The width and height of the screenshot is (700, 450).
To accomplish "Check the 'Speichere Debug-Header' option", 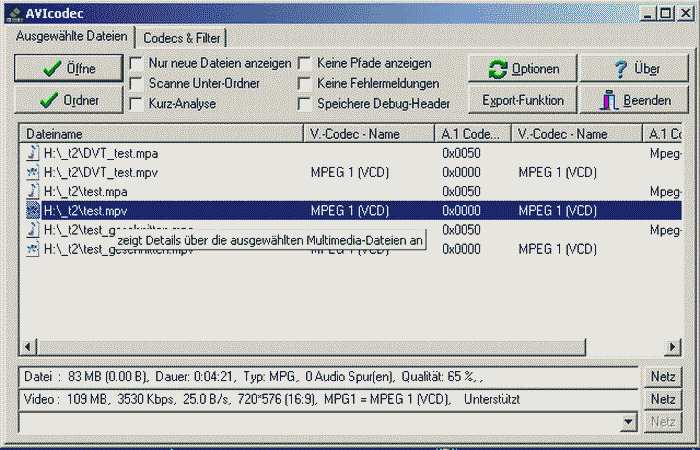I will 306,103.
